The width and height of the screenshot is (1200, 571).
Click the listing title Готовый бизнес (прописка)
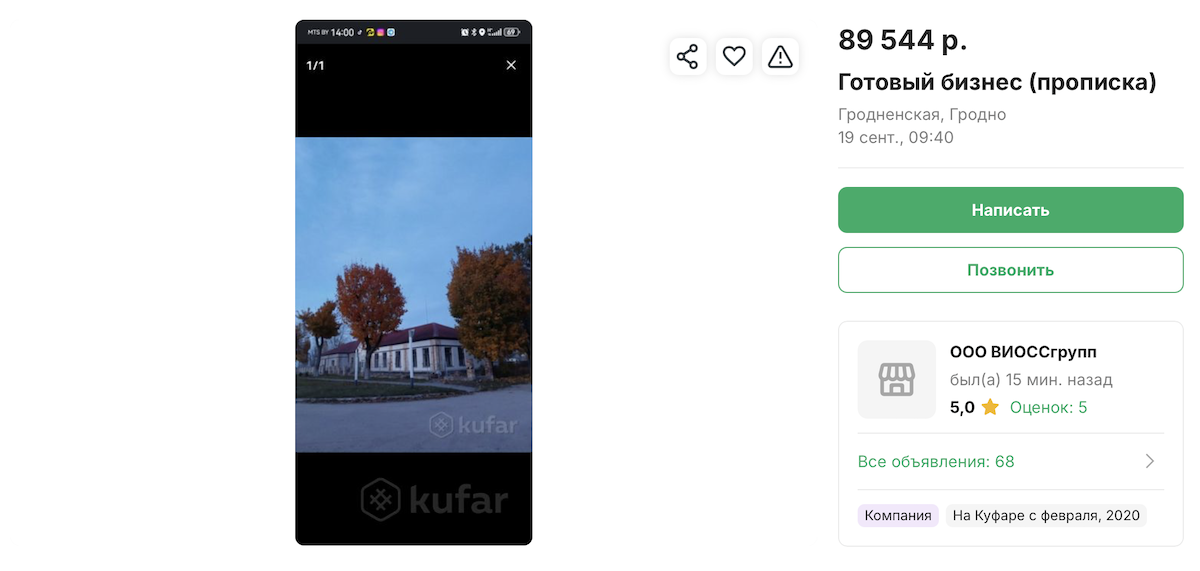pyautogui.click(x=997, y=82)
